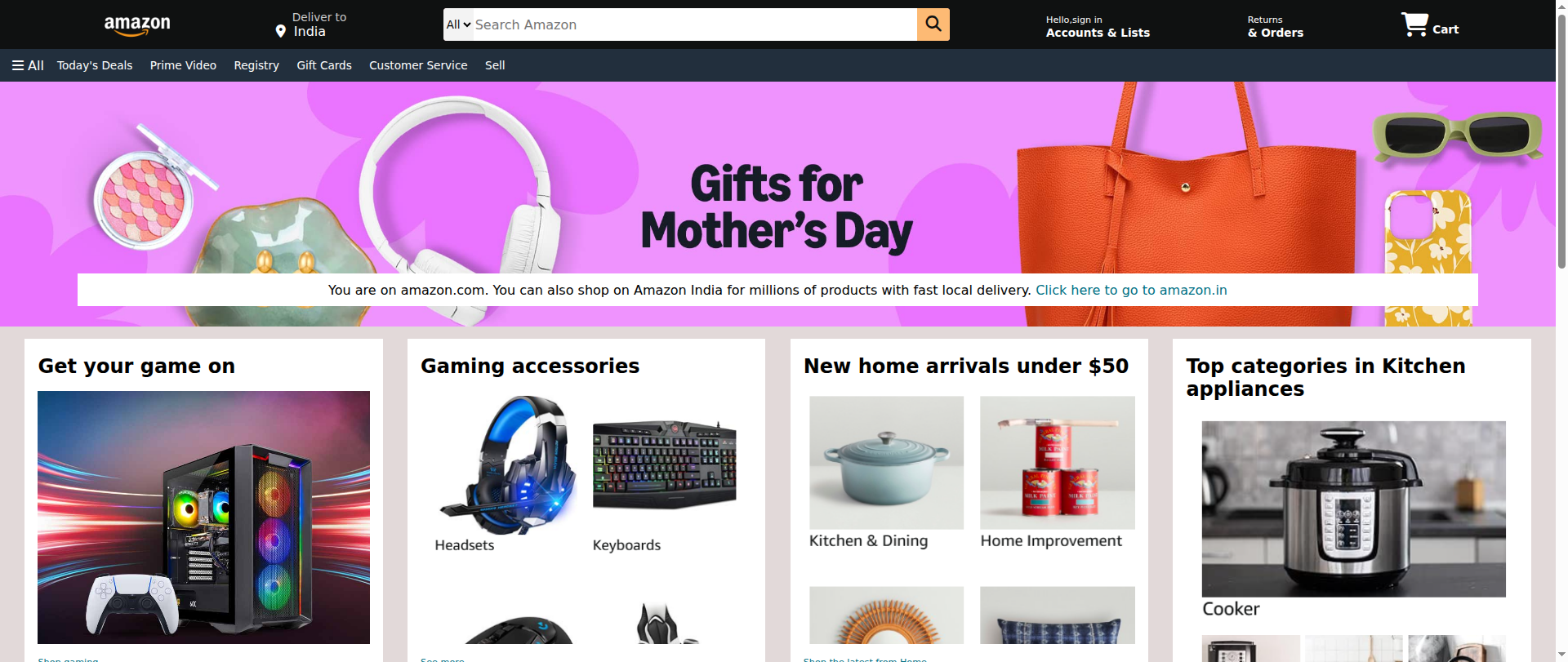Open Returns & Orders
Viewport: 1568px width, 662px height.
pos(1275,26)
